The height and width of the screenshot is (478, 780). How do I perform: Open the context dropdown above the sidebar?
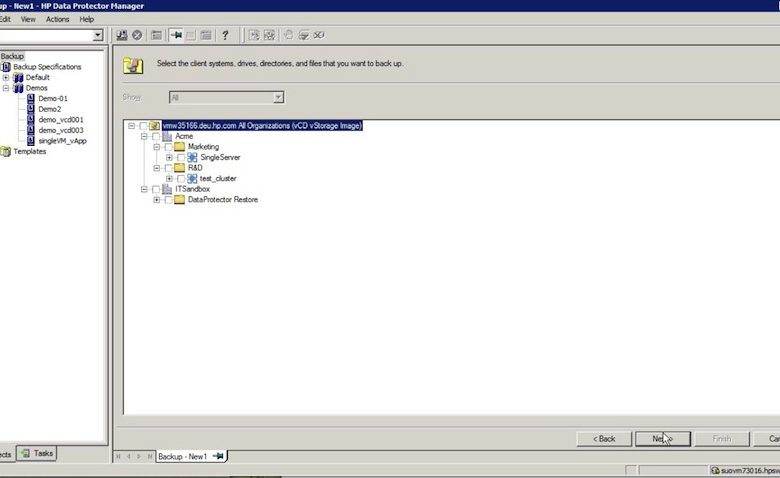pos(98,35)
